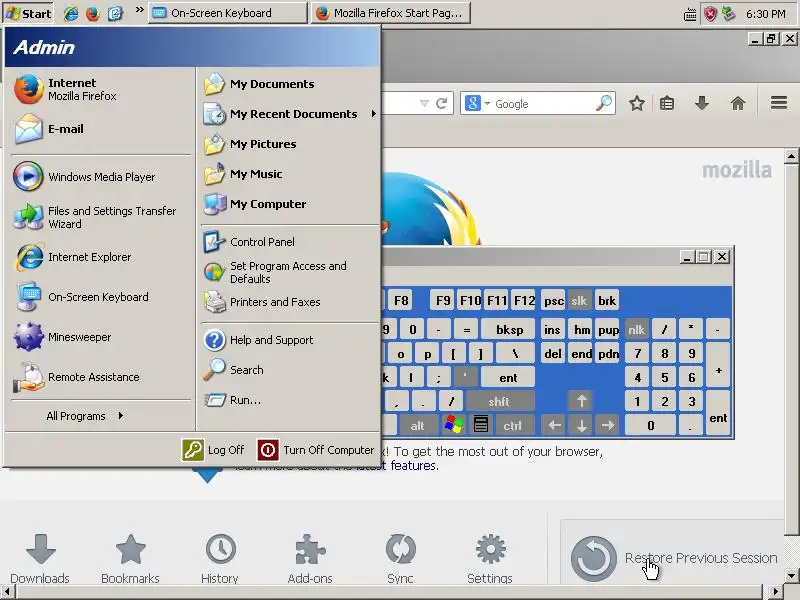Open My Documents folder
The width and height of the screenshot is (800, 600).
click(290, 84)
